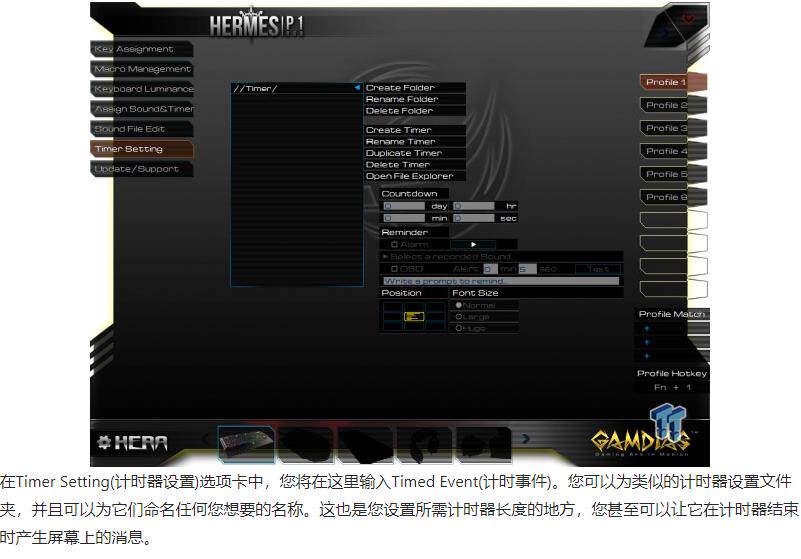Select the center OSD position cell

click(413, 316)
